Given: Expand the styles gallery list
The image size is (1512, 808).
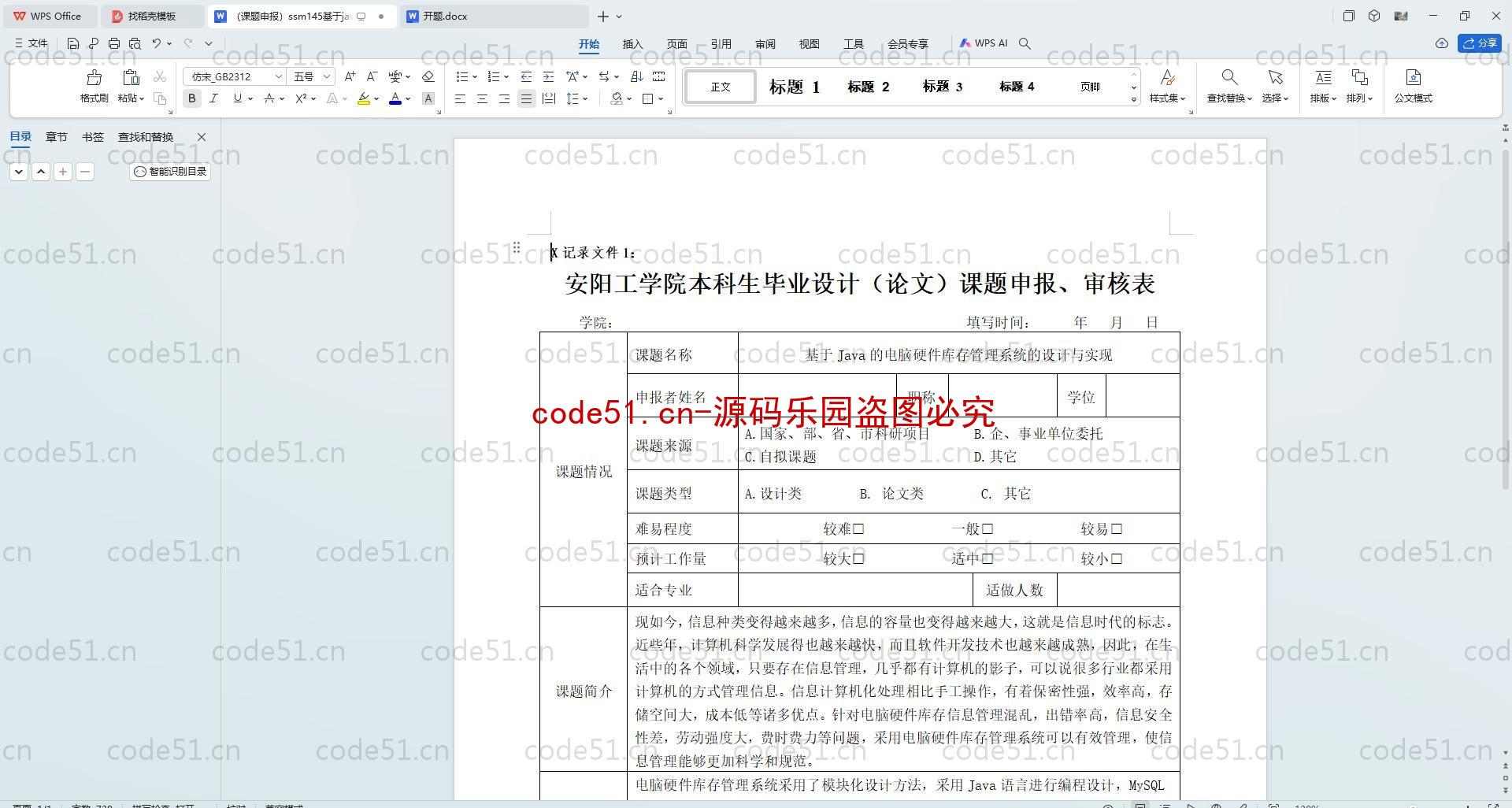Looking at the screenshot, I should click(x=1134, y=99).
